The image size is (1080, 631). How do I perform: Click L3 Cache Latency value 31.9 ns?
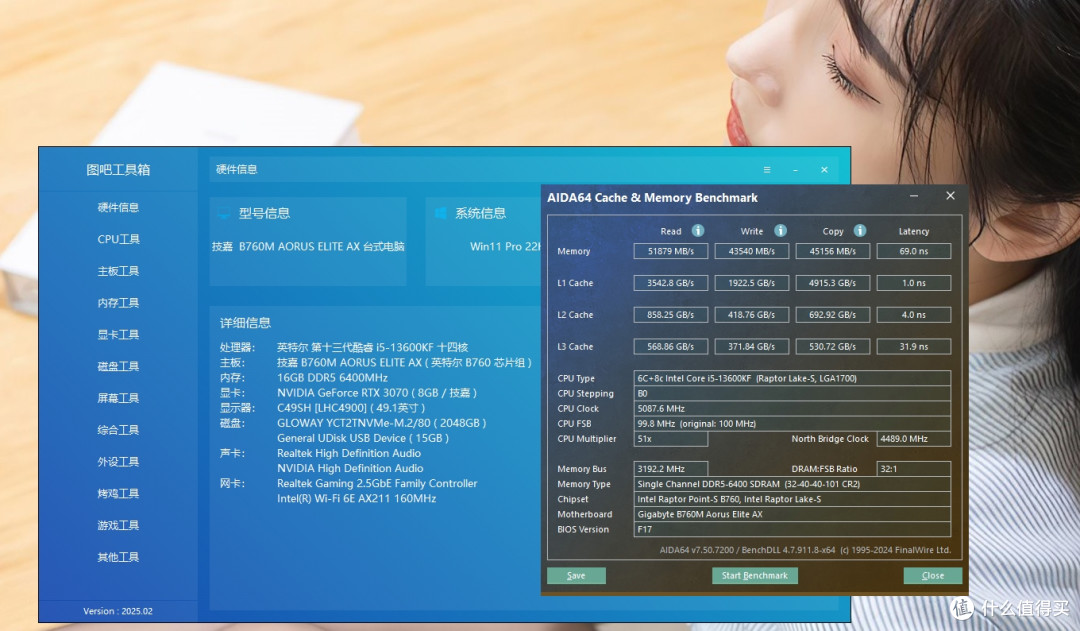click(914, 346)
